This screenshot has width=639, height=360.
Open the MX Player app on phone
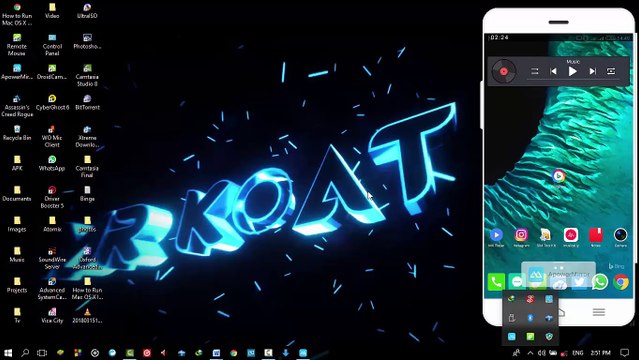(496, 236)
